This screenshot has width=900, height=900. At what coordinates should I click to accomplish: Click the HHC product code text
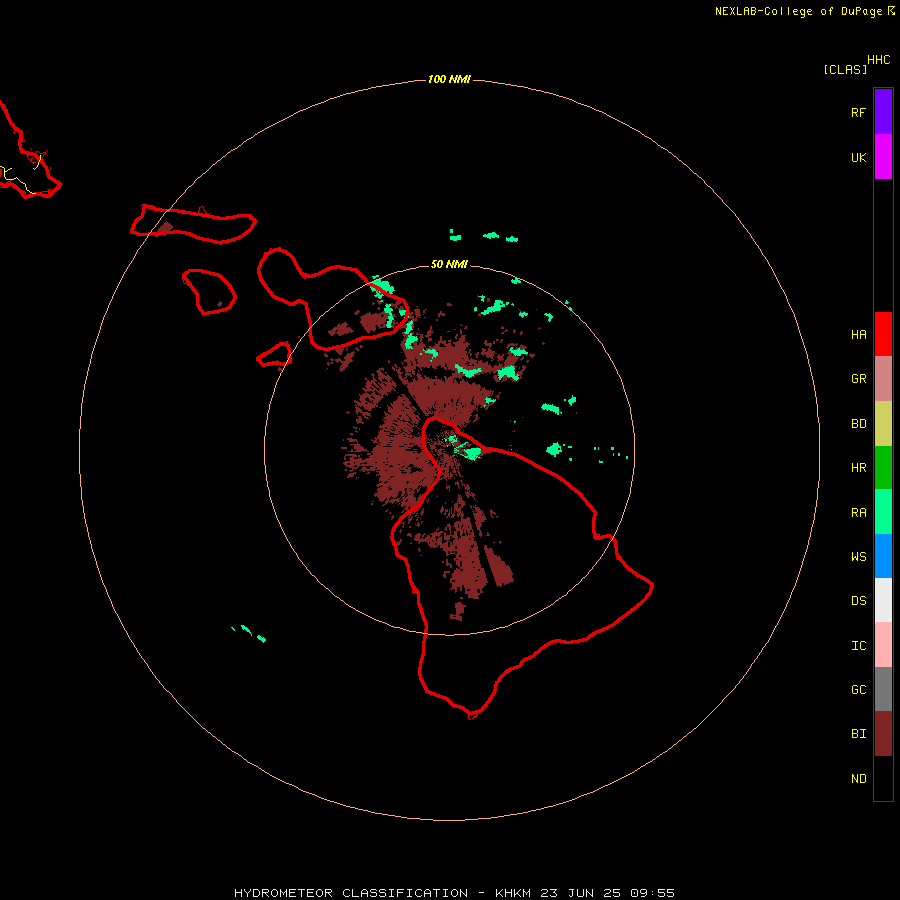pyautogui.click(x=879, y=60)
